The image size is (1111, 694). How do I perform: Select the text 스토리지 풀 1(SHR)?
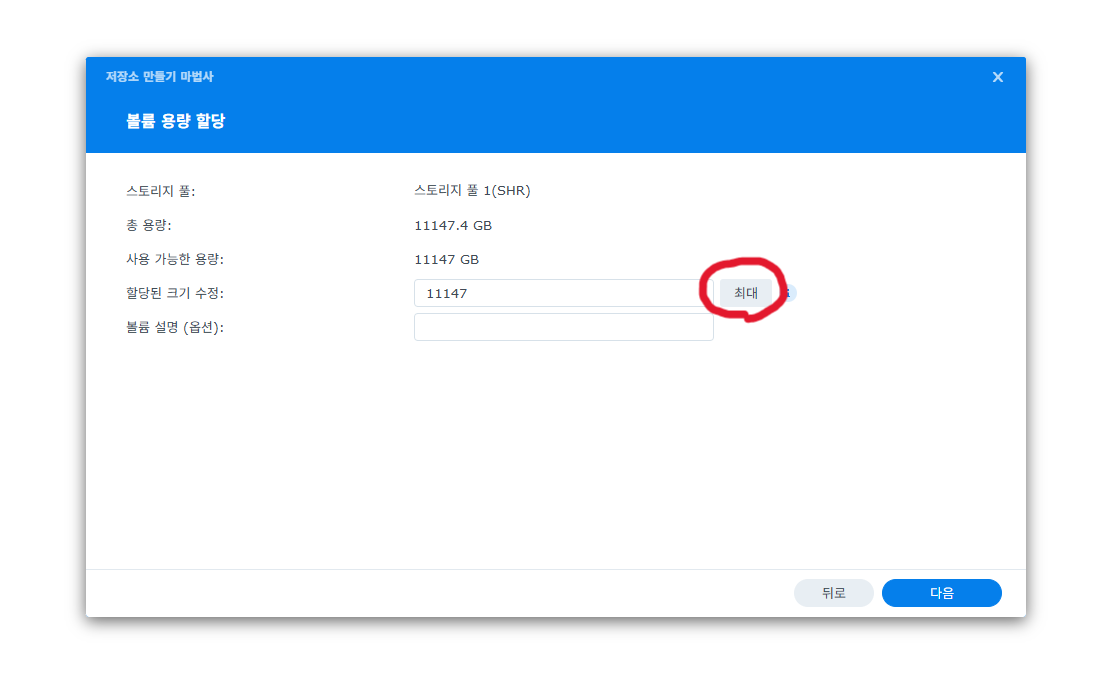coord(472,191)
